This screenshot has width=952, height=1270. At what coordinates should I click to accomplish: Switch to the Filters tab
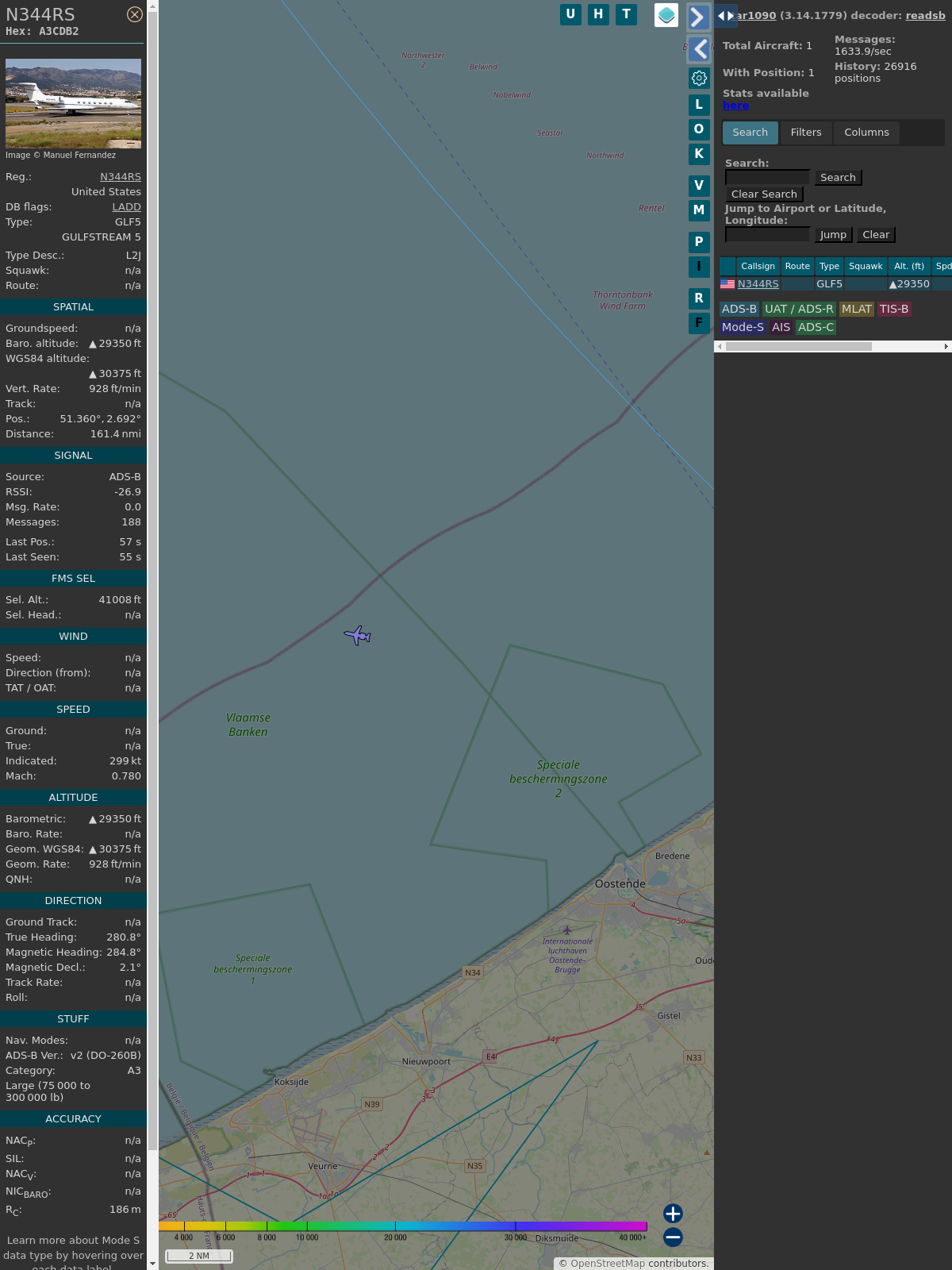pyautogui.click(x=805, y=133)
